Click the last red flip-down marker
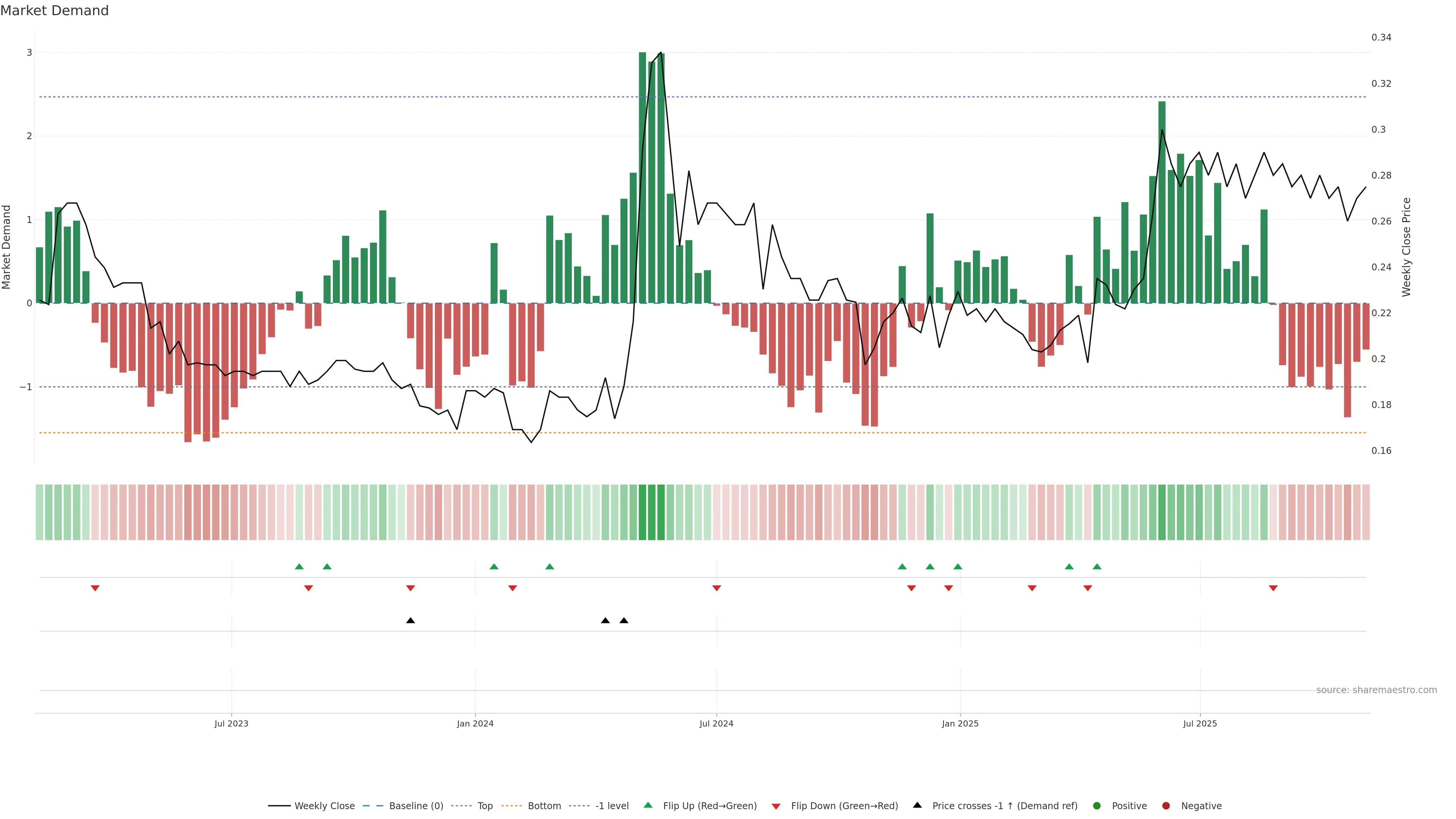 click(1273, 588)
